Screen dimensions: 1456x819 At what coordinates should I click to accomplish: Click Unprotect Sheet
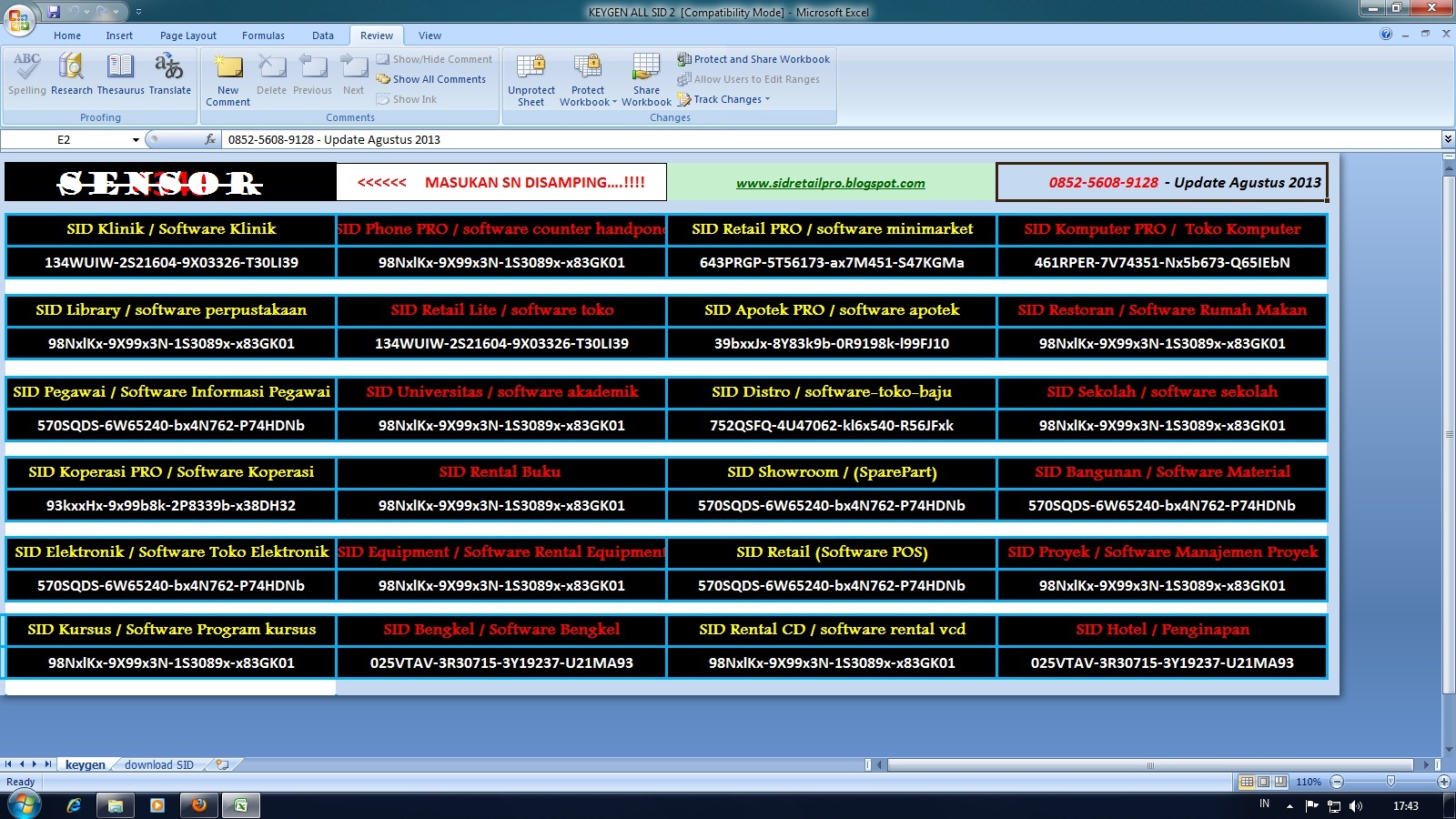point(531,79)
